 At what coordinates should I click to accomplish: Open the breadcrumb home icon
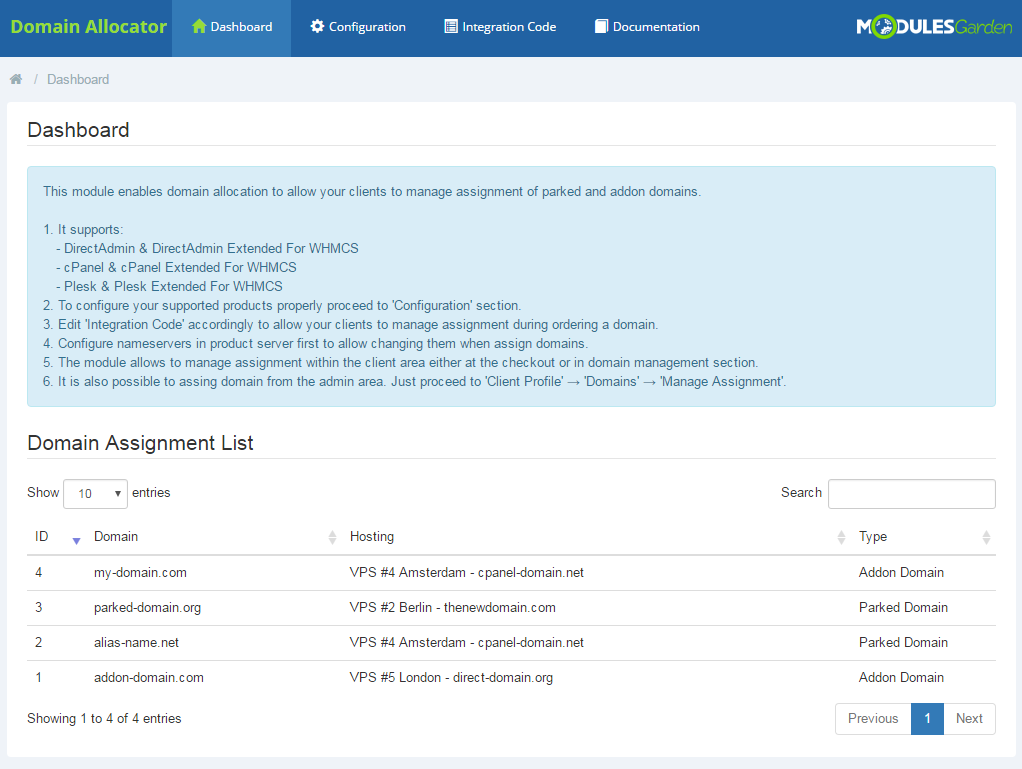pos(15,78)
